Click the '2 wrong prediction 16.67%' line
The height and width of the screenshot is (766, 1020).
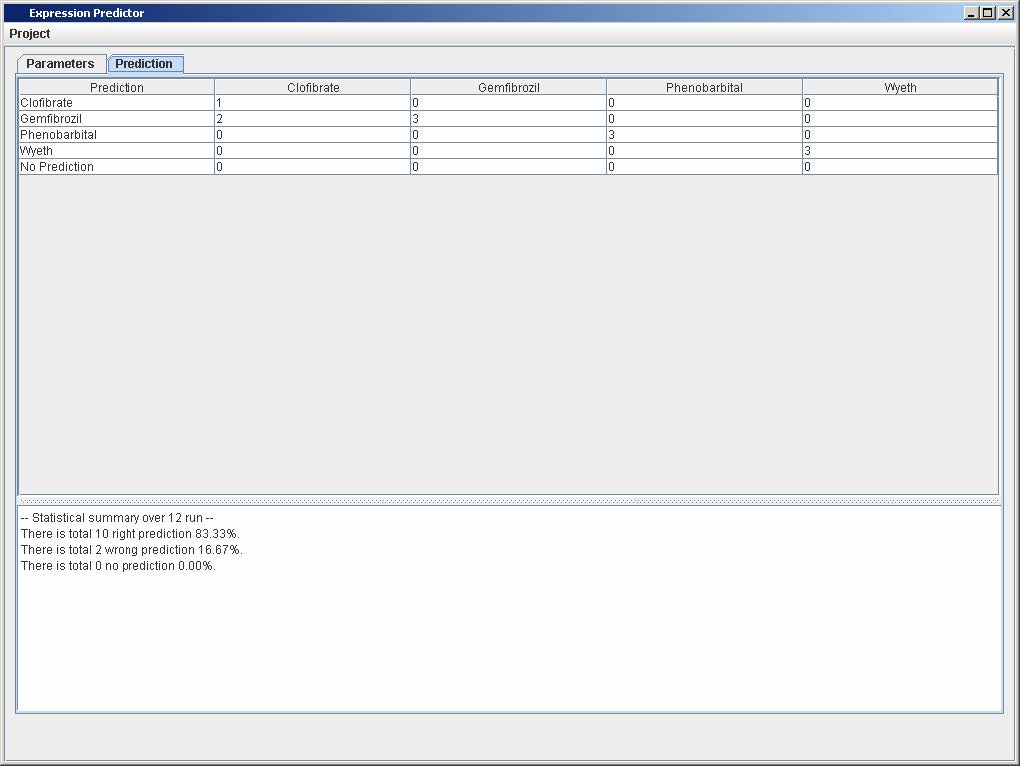tap(131, 550)
